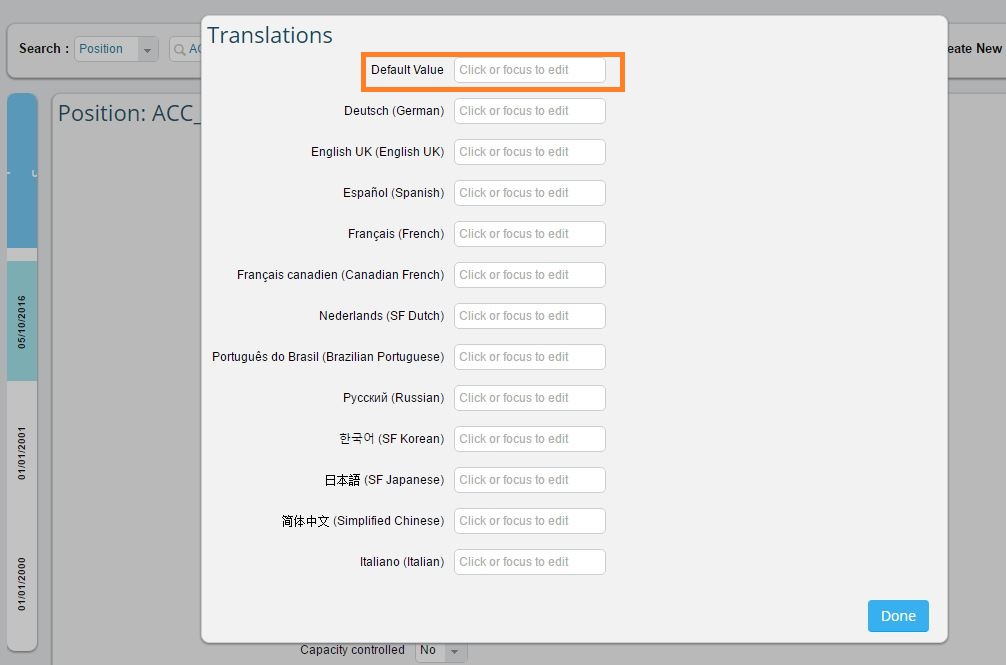Click the Italiano (Italian) label

coord(402,562)
